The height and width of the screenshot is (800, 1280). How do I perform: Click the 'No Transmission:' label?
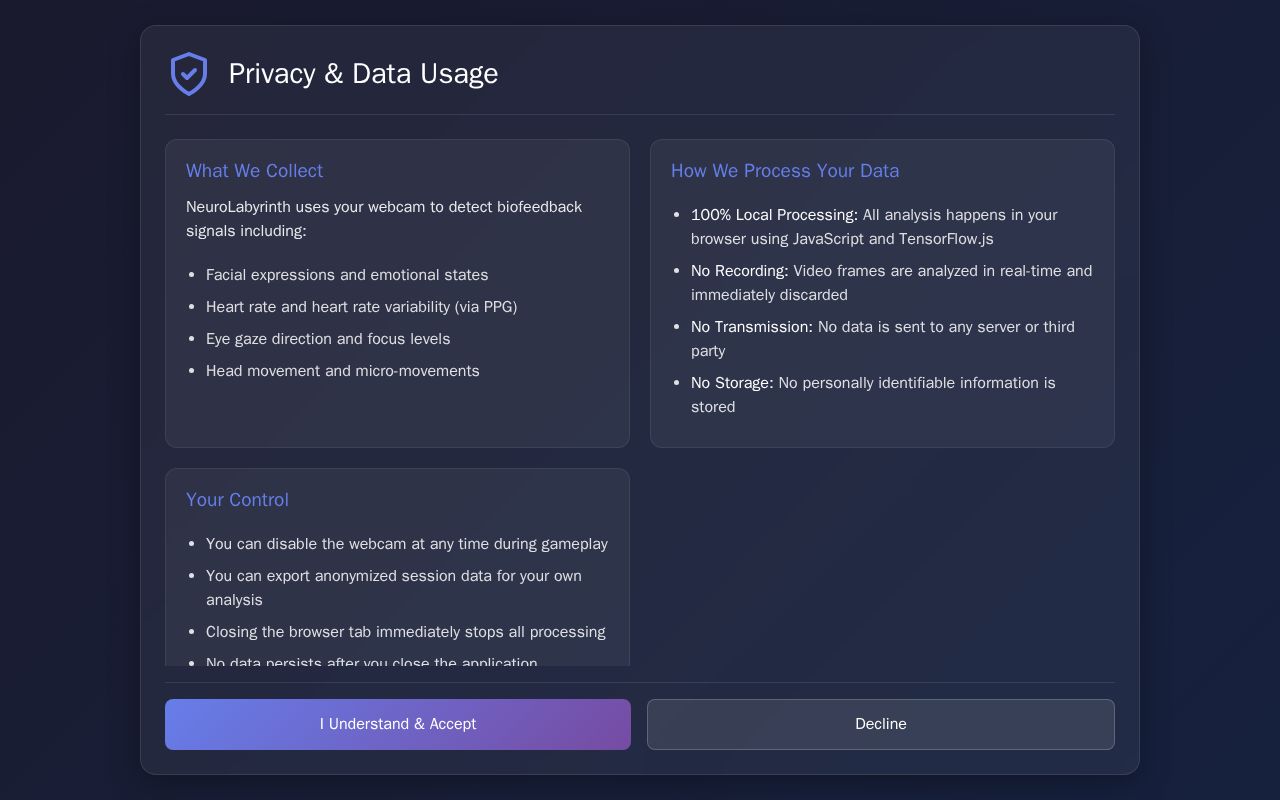[752, 327]
